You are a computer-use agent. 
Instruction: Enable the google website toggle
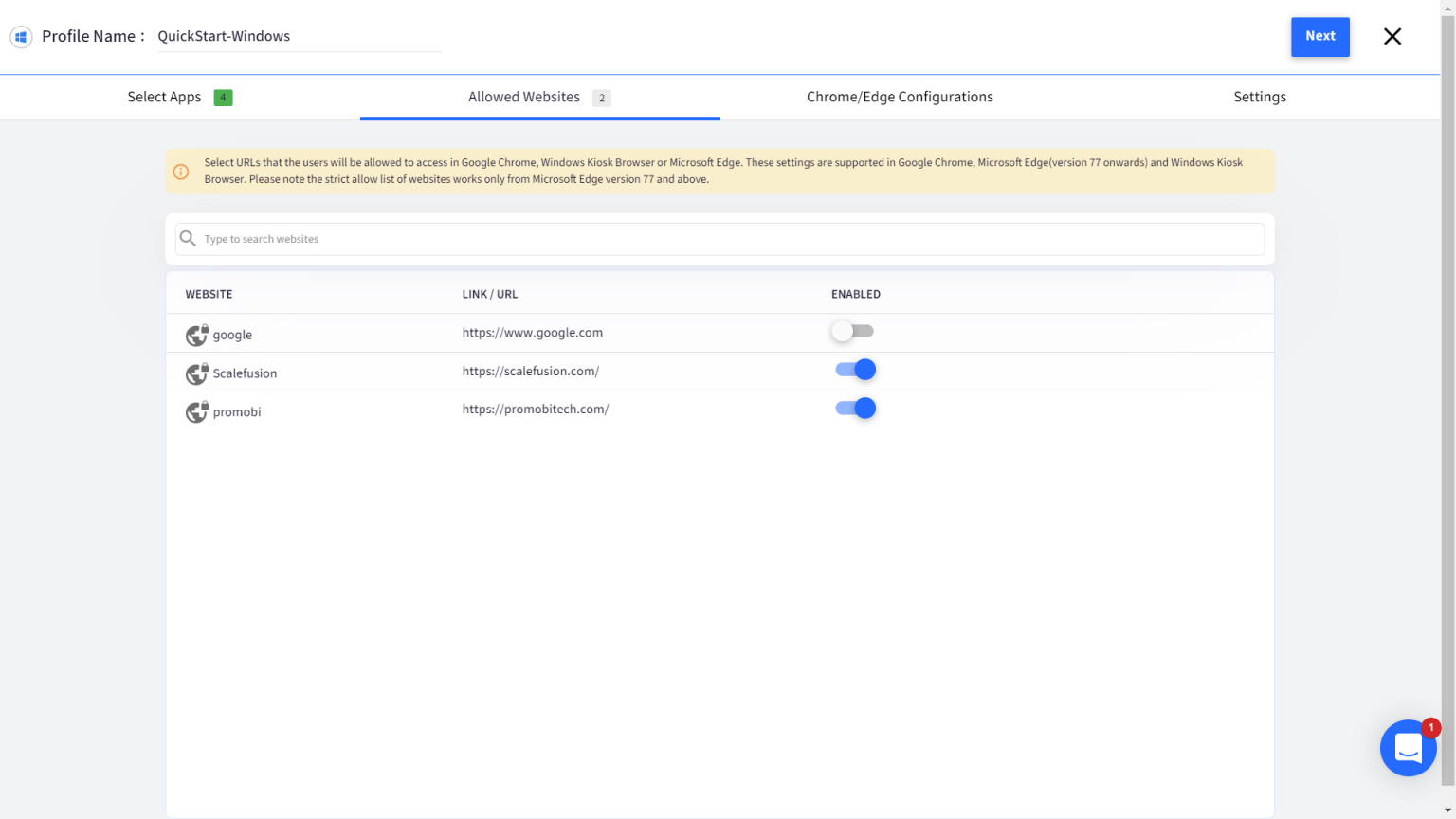(x=852, y=331)
